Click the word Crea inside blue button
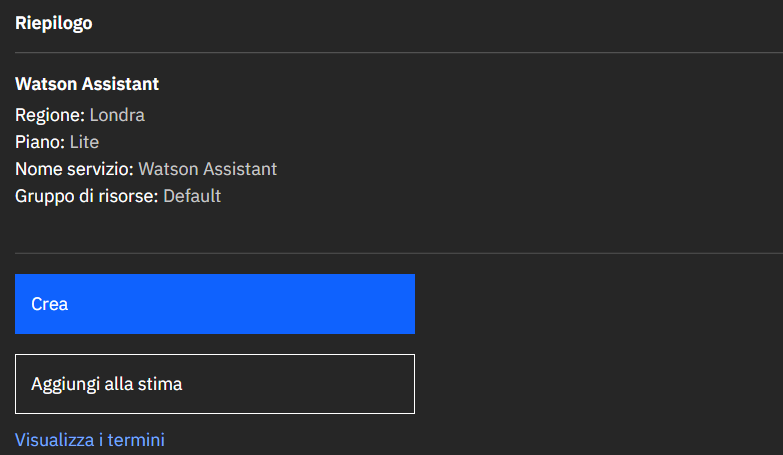The width and height of the screenshot is (783, 455). coord(49,304)
